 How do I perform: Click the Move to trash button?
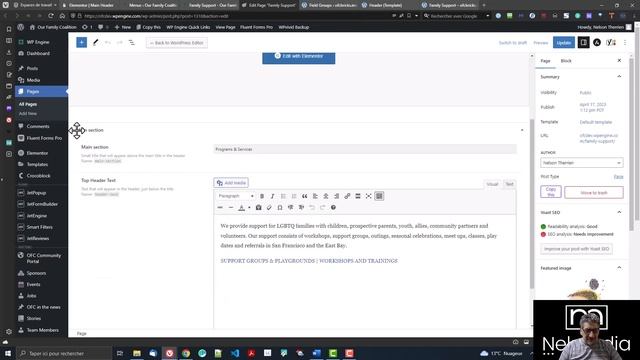(x=594, y=192)
